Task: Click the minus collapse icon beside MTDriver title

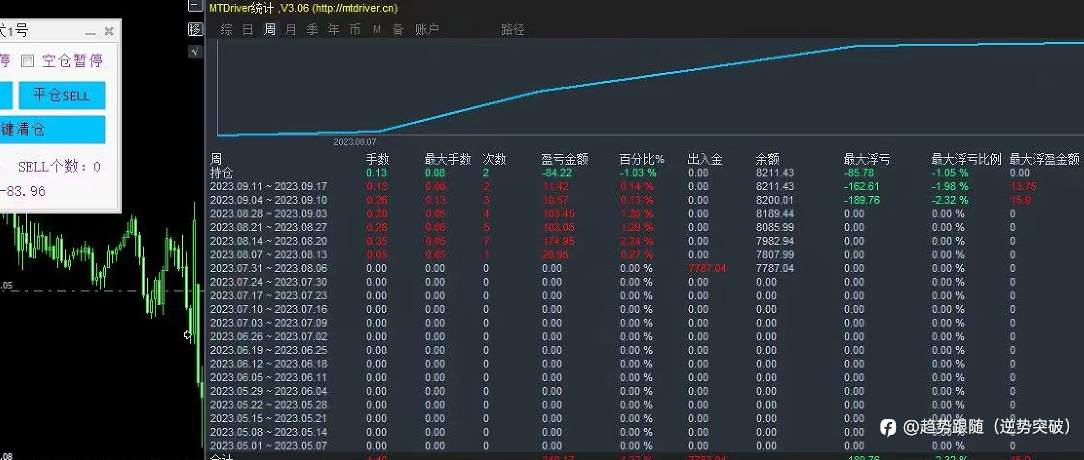Action: click(x=195, y=6)
